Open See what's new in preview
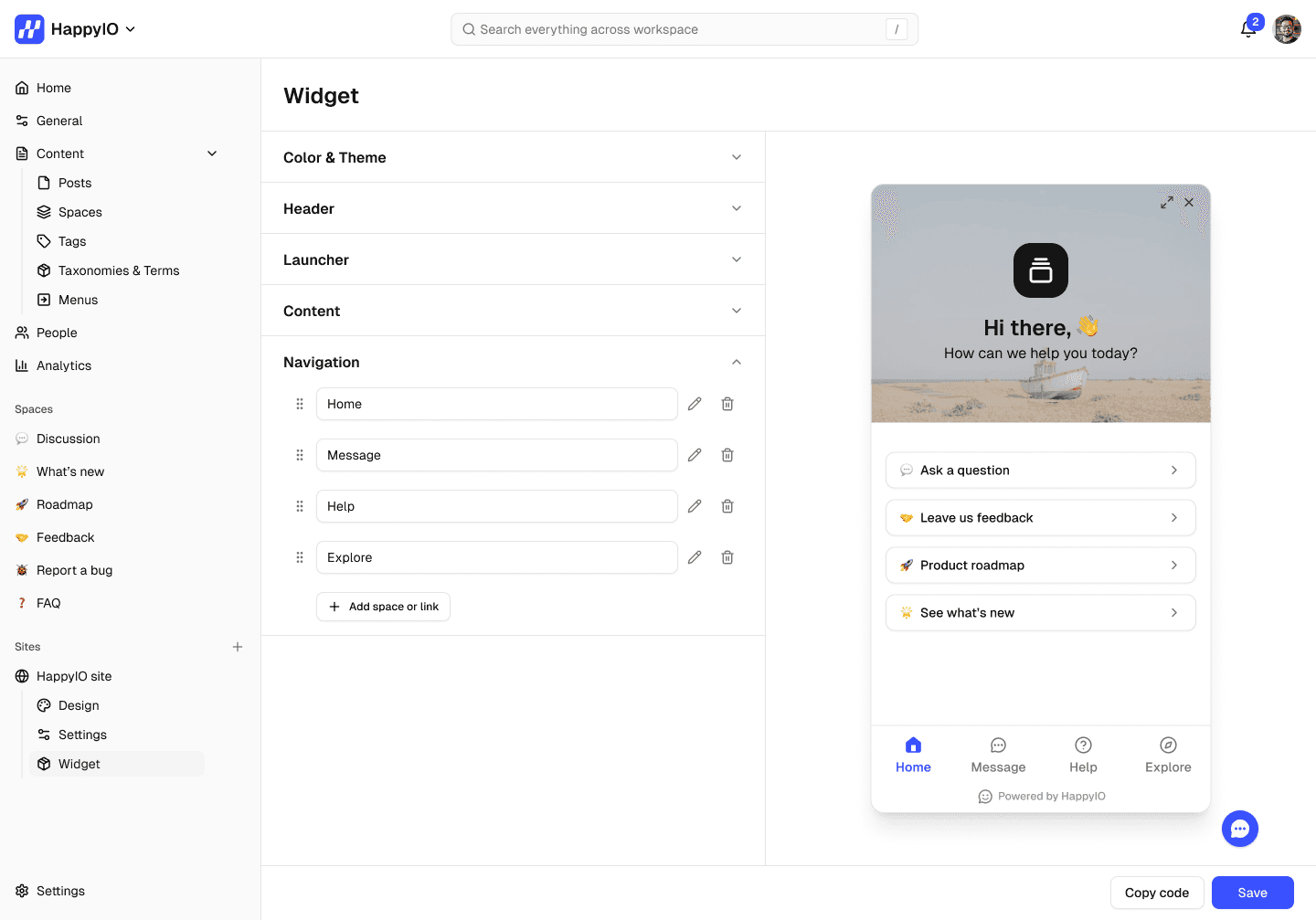 (1041, 613)
